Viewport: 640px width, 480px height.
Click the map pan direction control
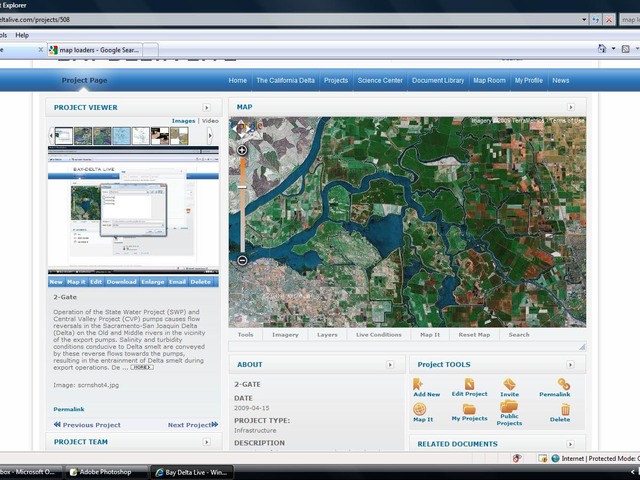(x=240, y=128)
